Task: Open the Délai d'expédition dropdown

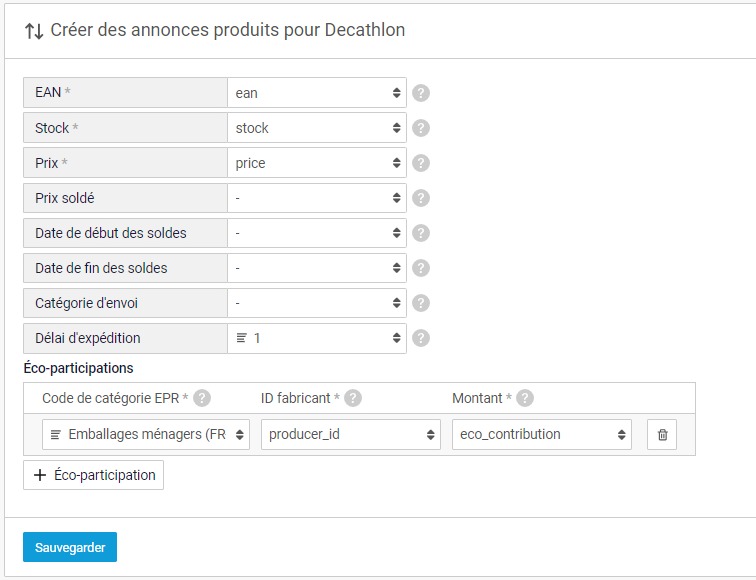Action: (x=317, y=338)
